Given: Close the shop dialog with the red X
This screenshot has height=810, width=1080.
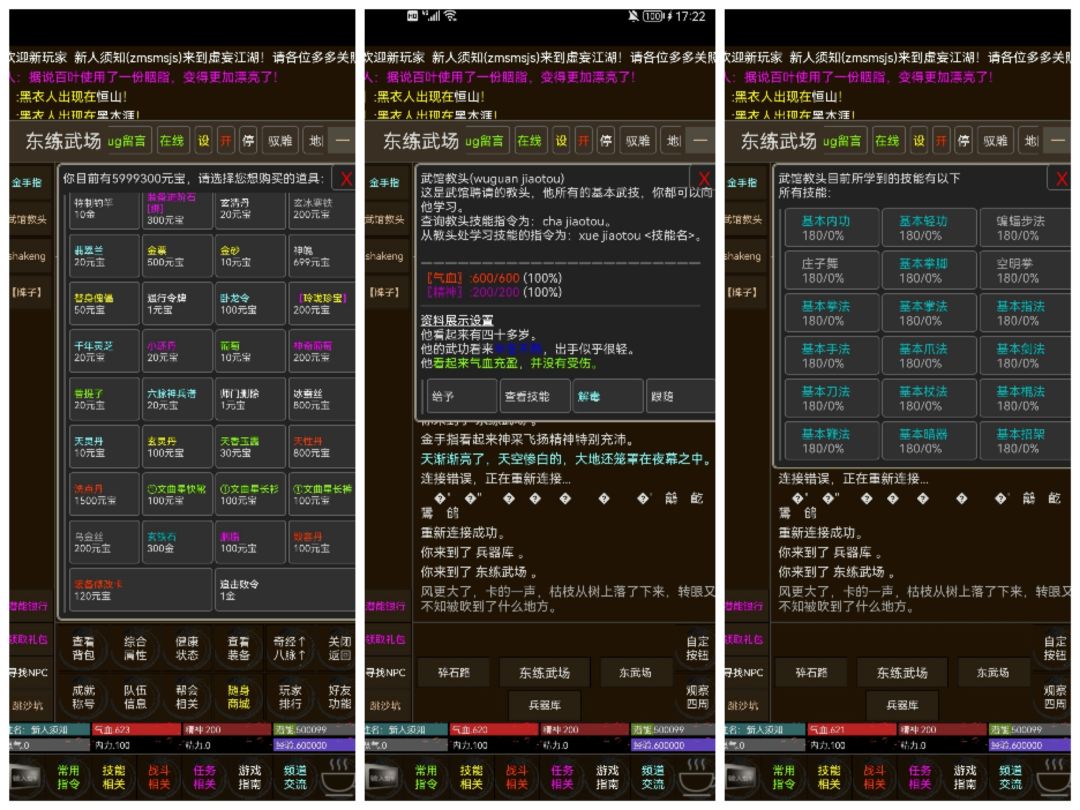Looking at the screenshot, I should pos(346,179).
